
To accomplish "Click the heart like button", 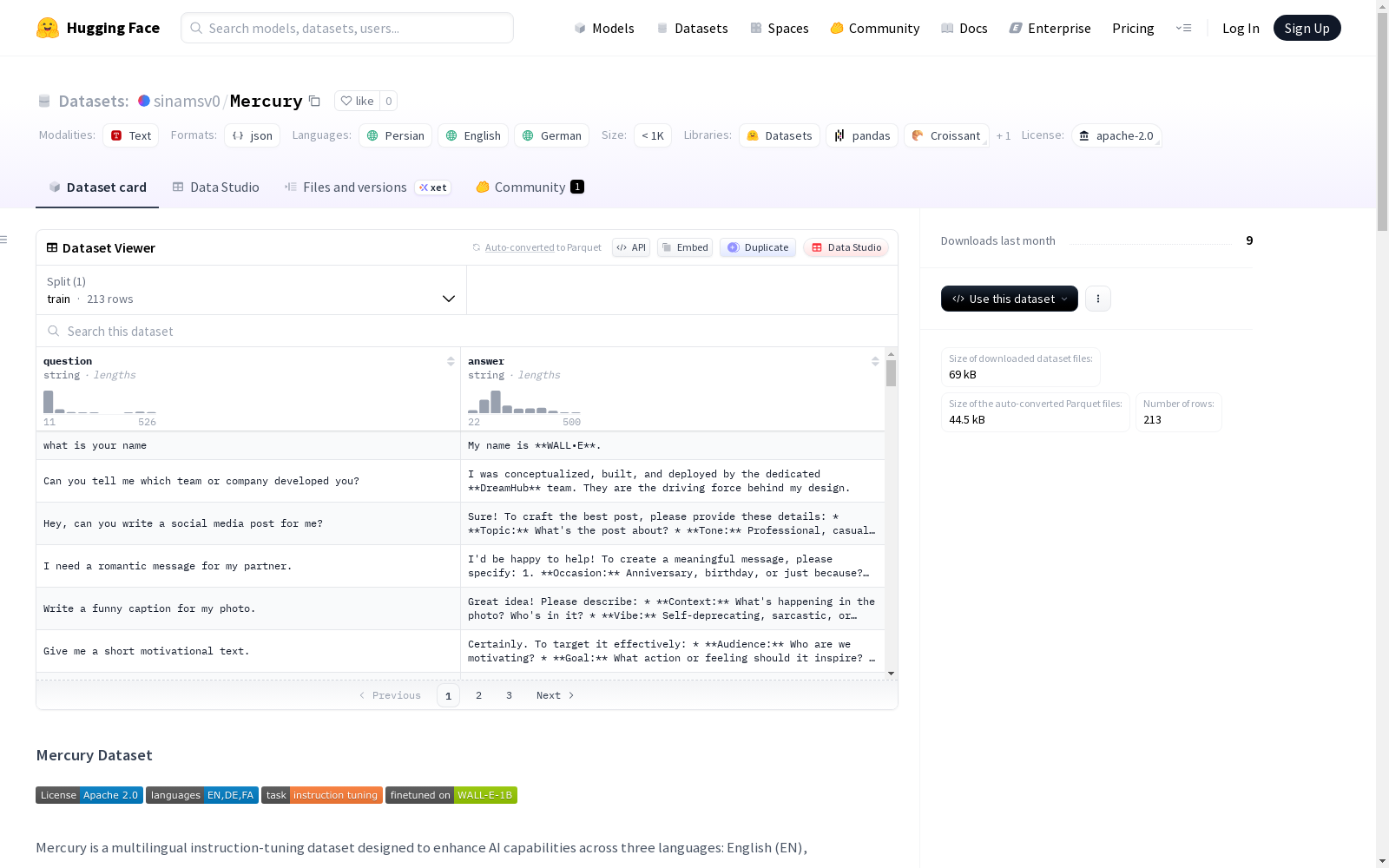I will (357, 101).
